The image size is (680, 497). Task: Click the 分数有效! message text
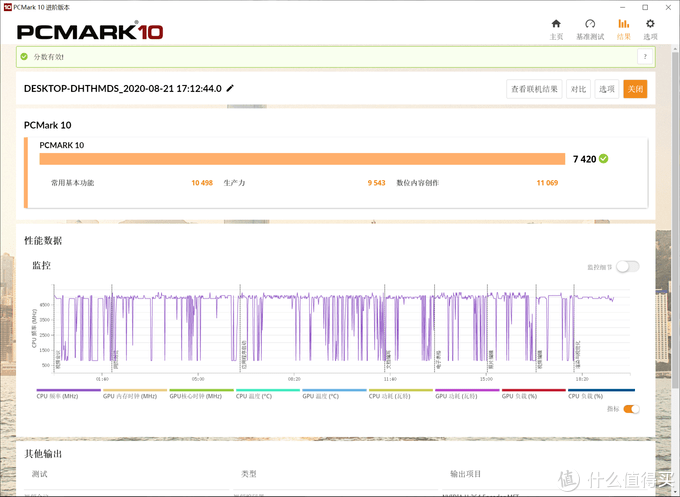pyautogui.click(x=49, y=57)
